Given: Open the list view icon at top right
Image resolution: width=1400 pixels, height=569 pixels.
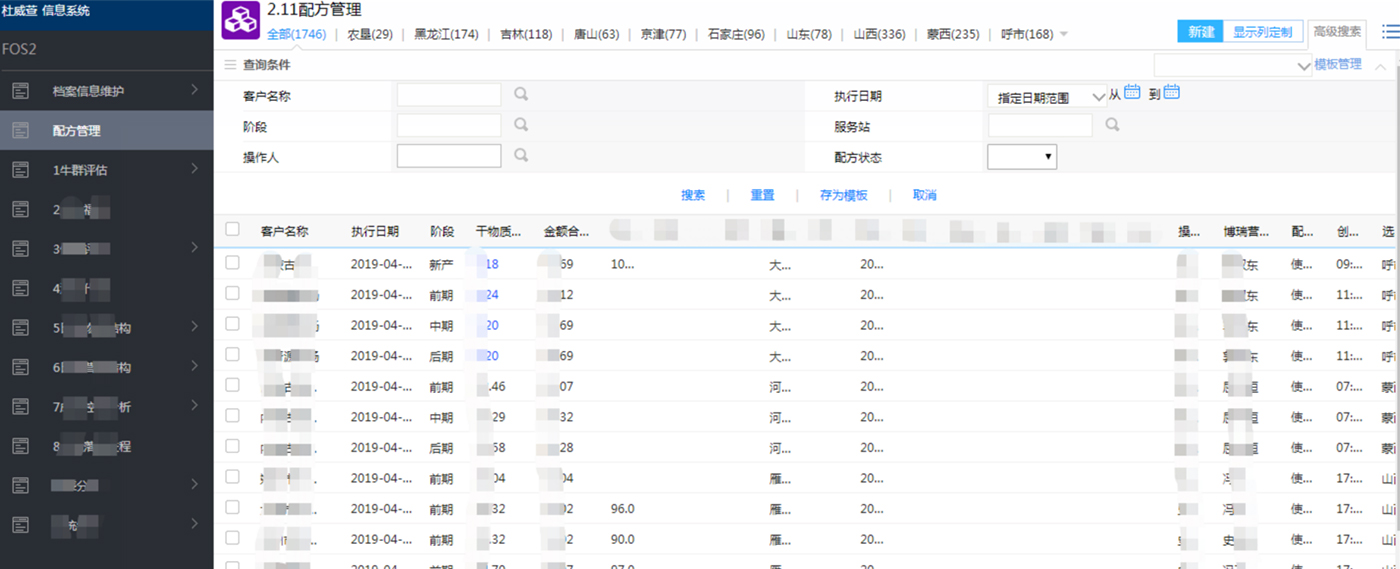Looking at the screenshot, I should tap(1390, 31).
